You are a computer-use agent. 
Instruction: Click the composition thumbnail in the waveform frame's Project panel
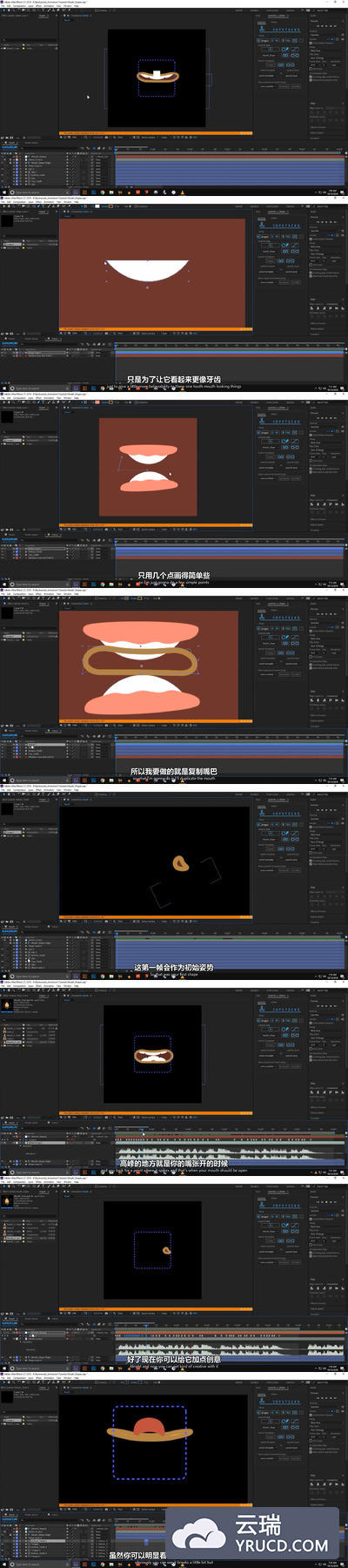tap(7, 1005)
